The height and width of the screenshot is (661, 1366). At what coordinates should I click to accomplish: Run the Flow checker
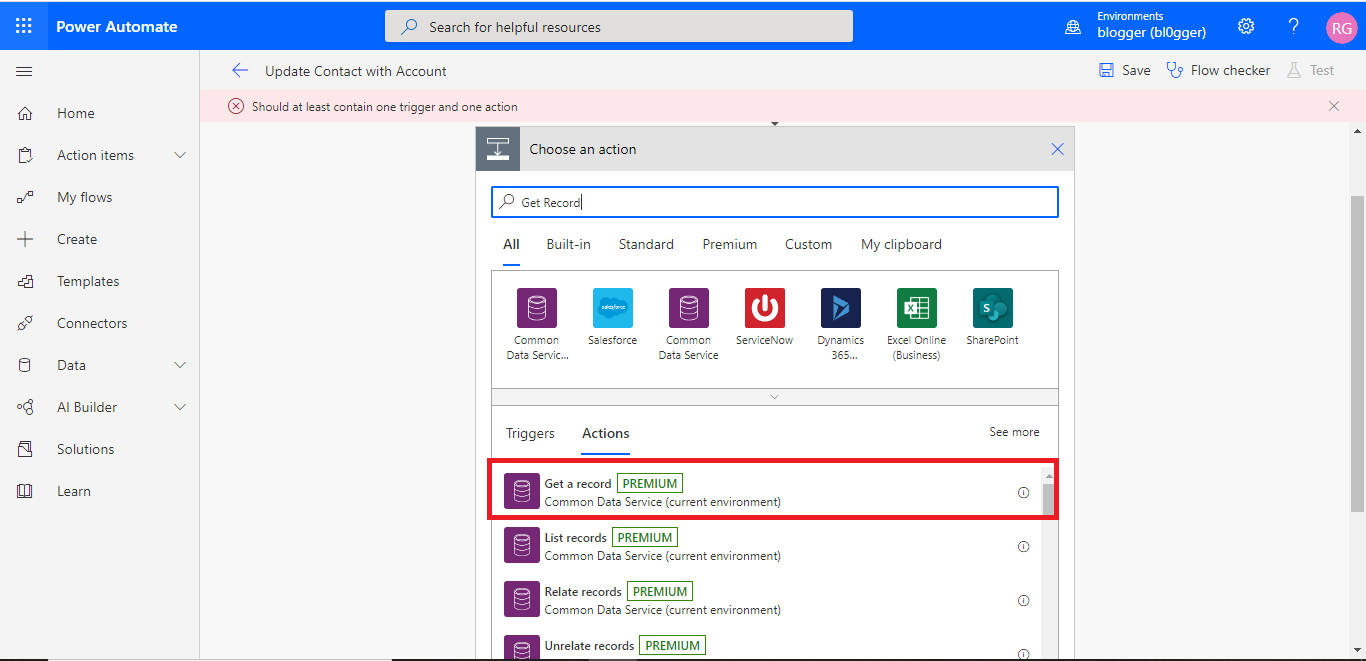tap(1218, 70)
